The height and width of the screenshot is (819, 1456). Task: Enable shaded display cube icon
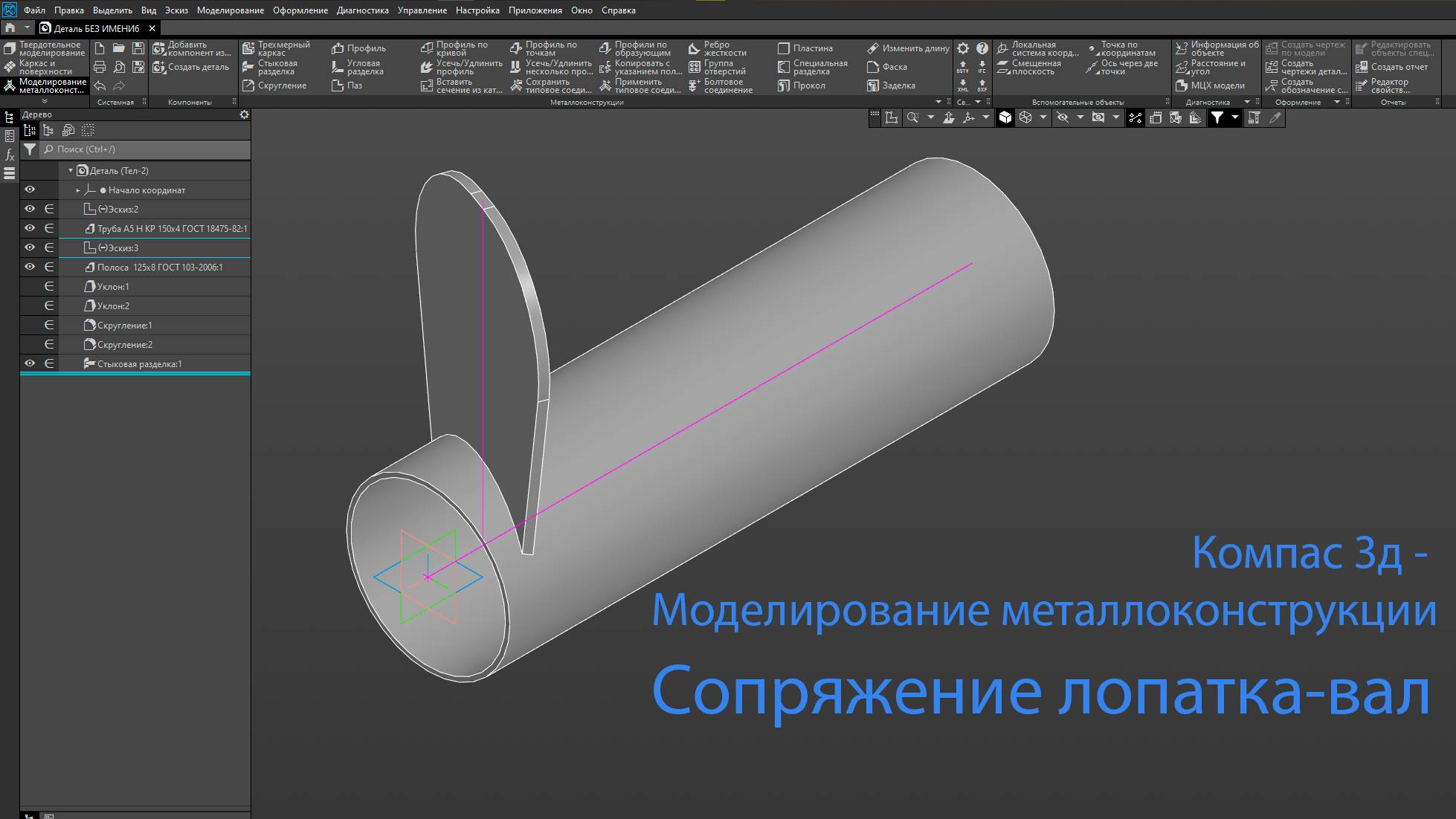point(1005,117)
